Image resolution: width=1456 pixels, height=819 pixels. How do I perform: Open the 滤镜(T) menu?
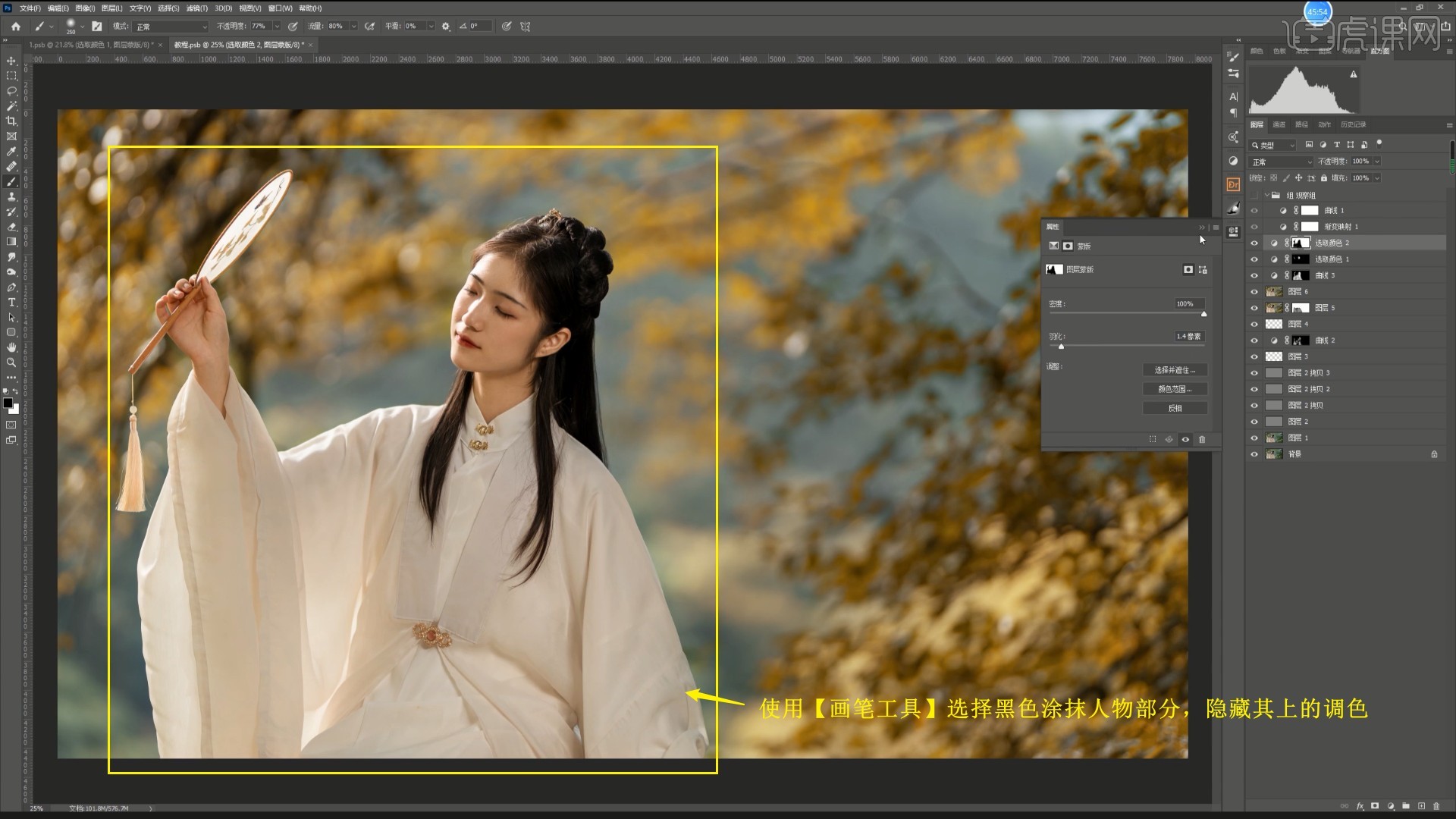click(197, 8)
